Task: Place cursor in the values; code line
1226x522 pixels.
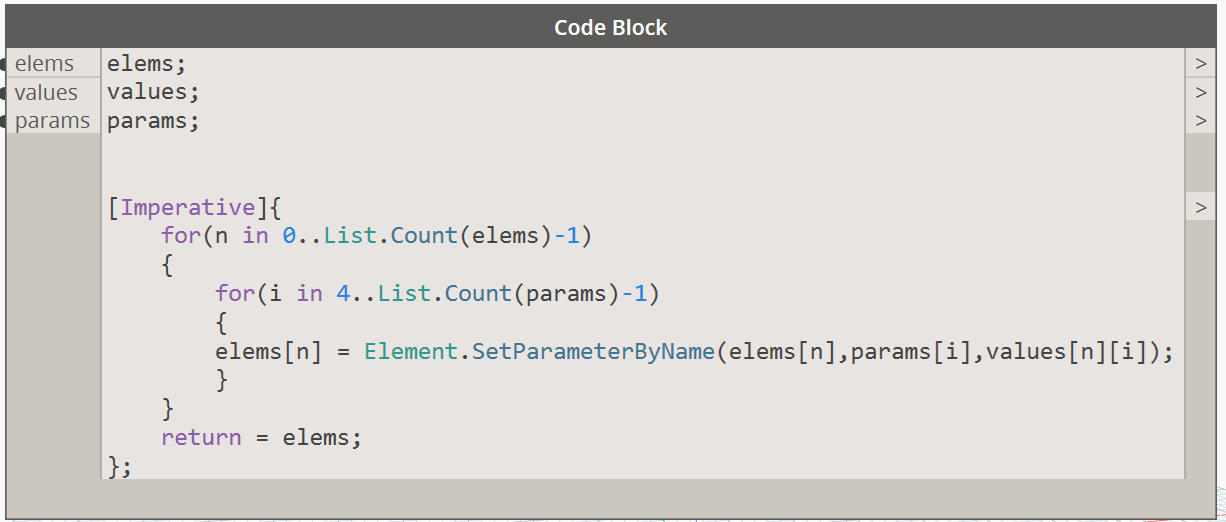Action: pos(153,92)
